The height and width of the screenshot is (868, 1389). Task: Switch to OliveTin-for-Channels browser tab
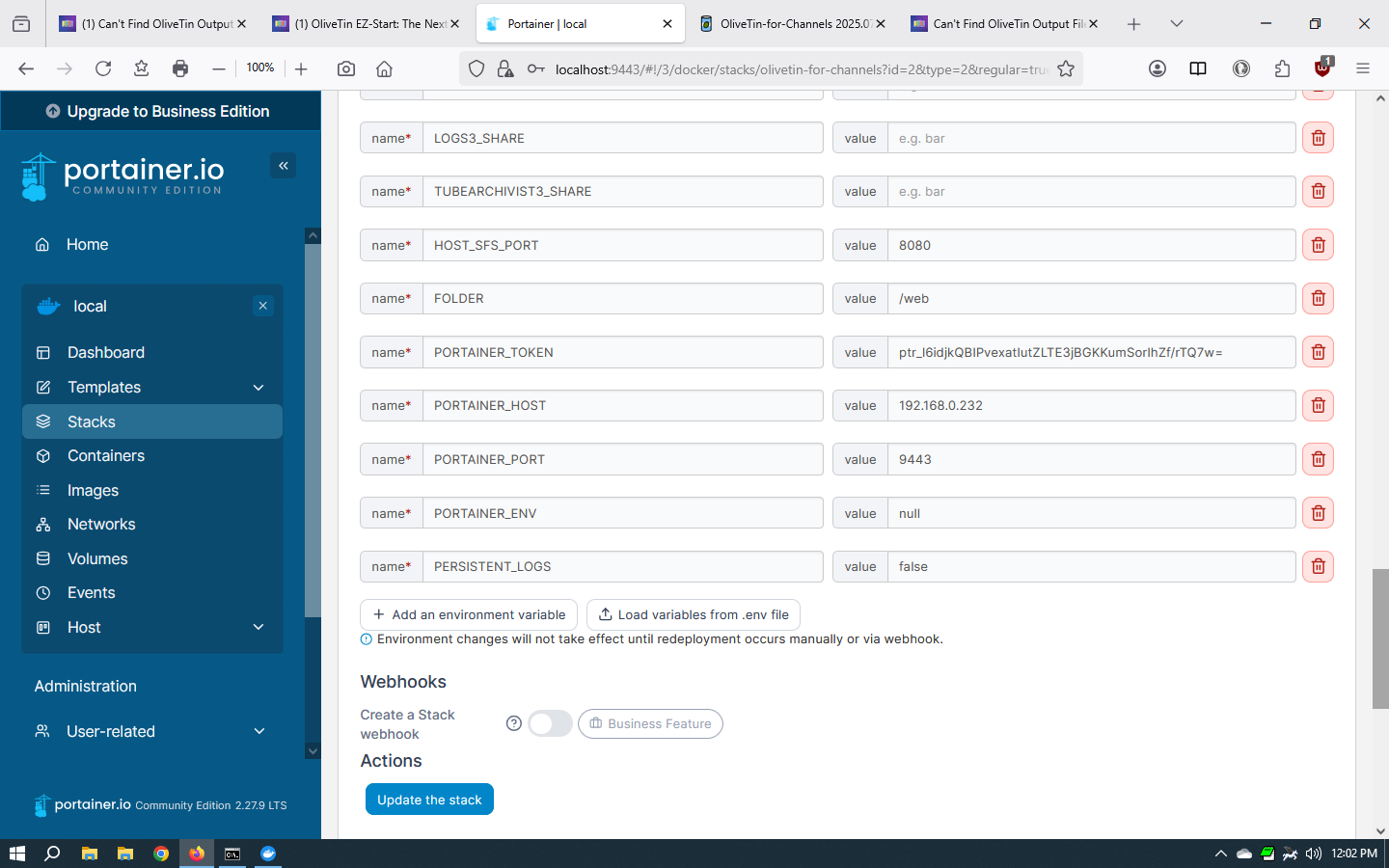(x=791, y=24)
